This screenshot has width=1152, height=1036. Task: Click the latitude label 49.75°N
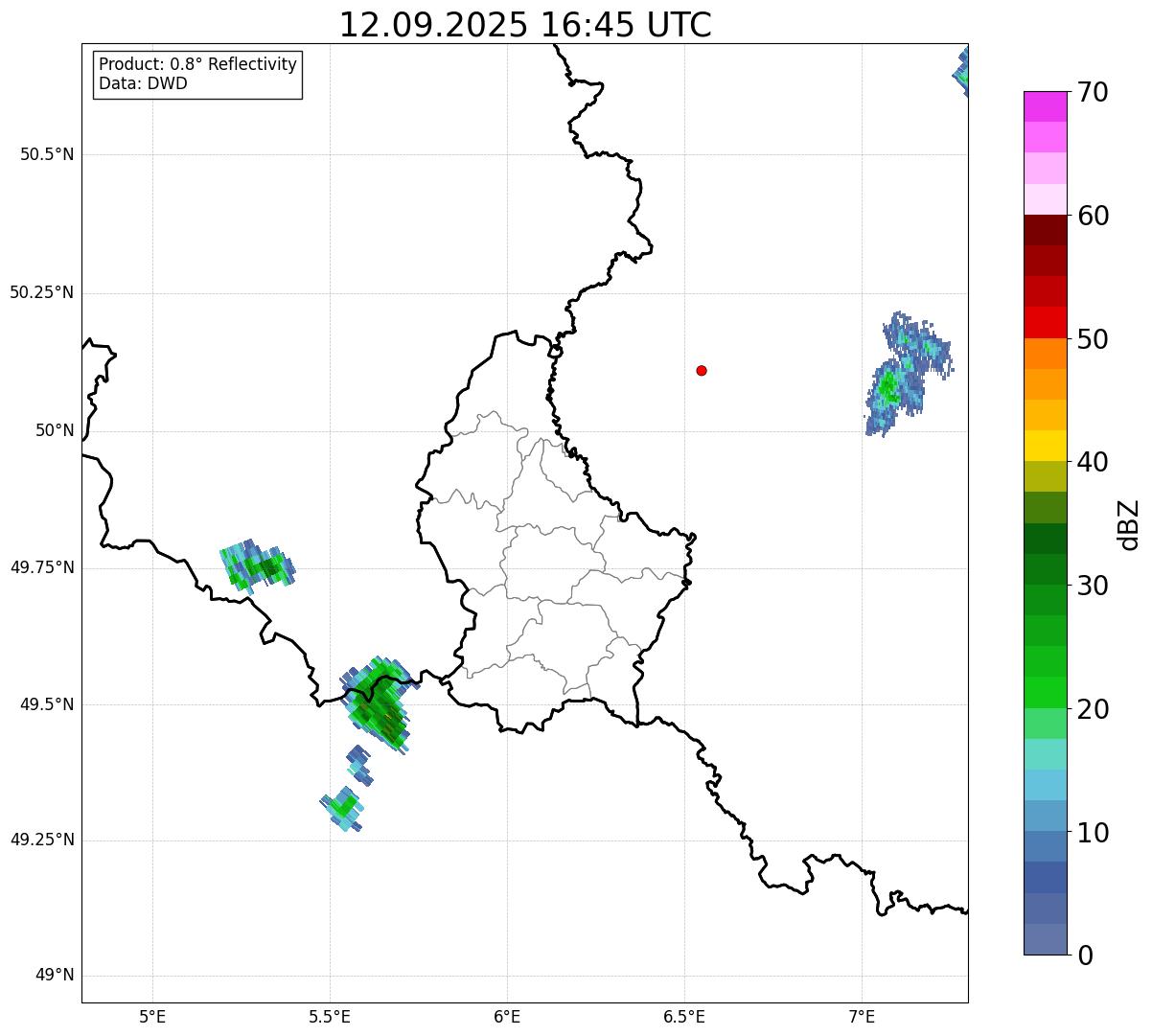41,567
